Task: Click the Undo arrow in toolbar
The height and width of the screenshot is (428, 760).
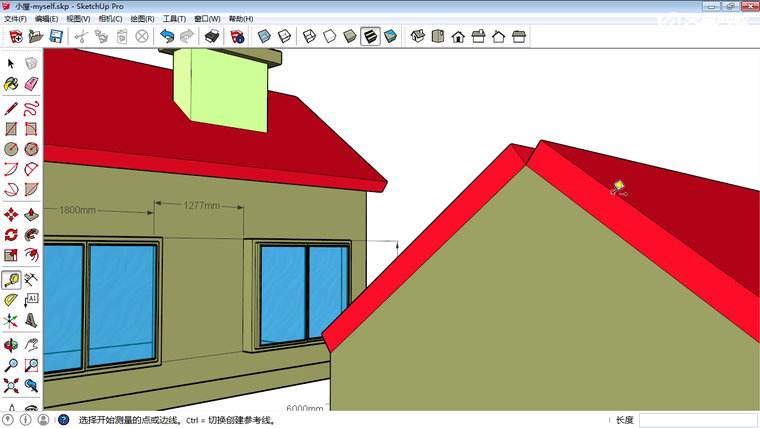Action: pos(166,37)
